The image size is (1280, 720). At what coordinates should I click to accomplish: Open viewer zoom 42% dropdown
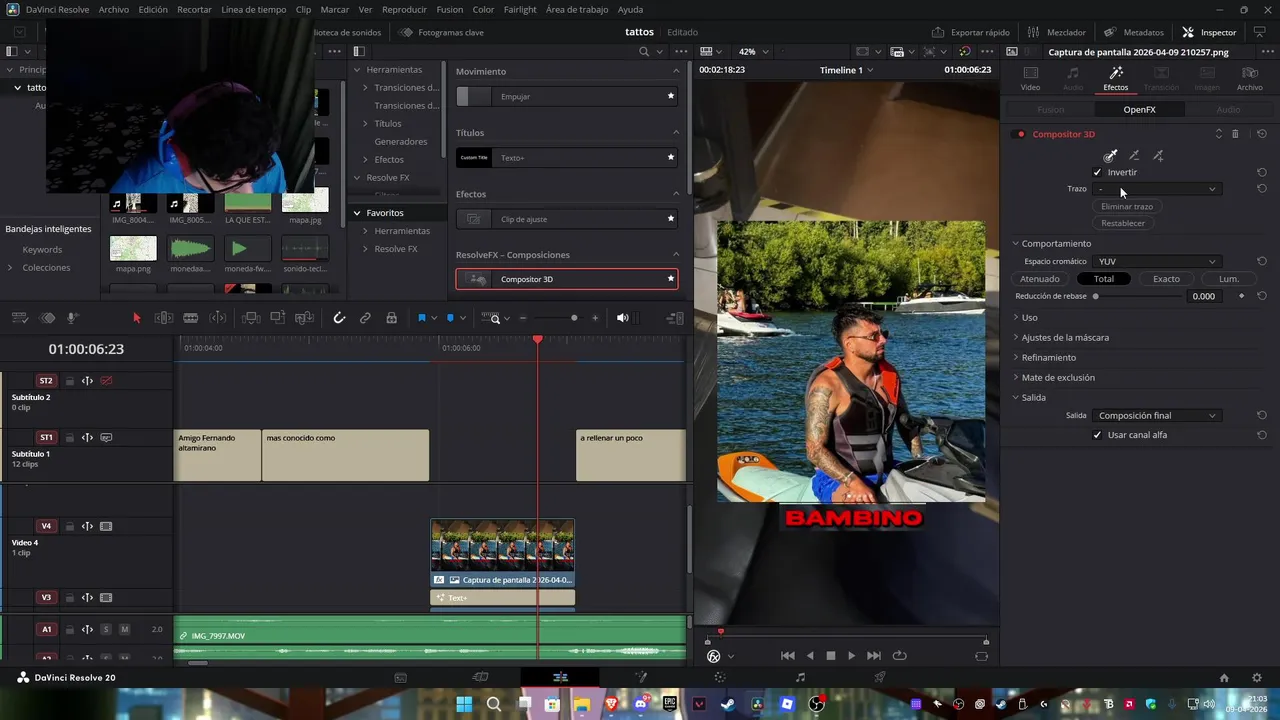753,52
